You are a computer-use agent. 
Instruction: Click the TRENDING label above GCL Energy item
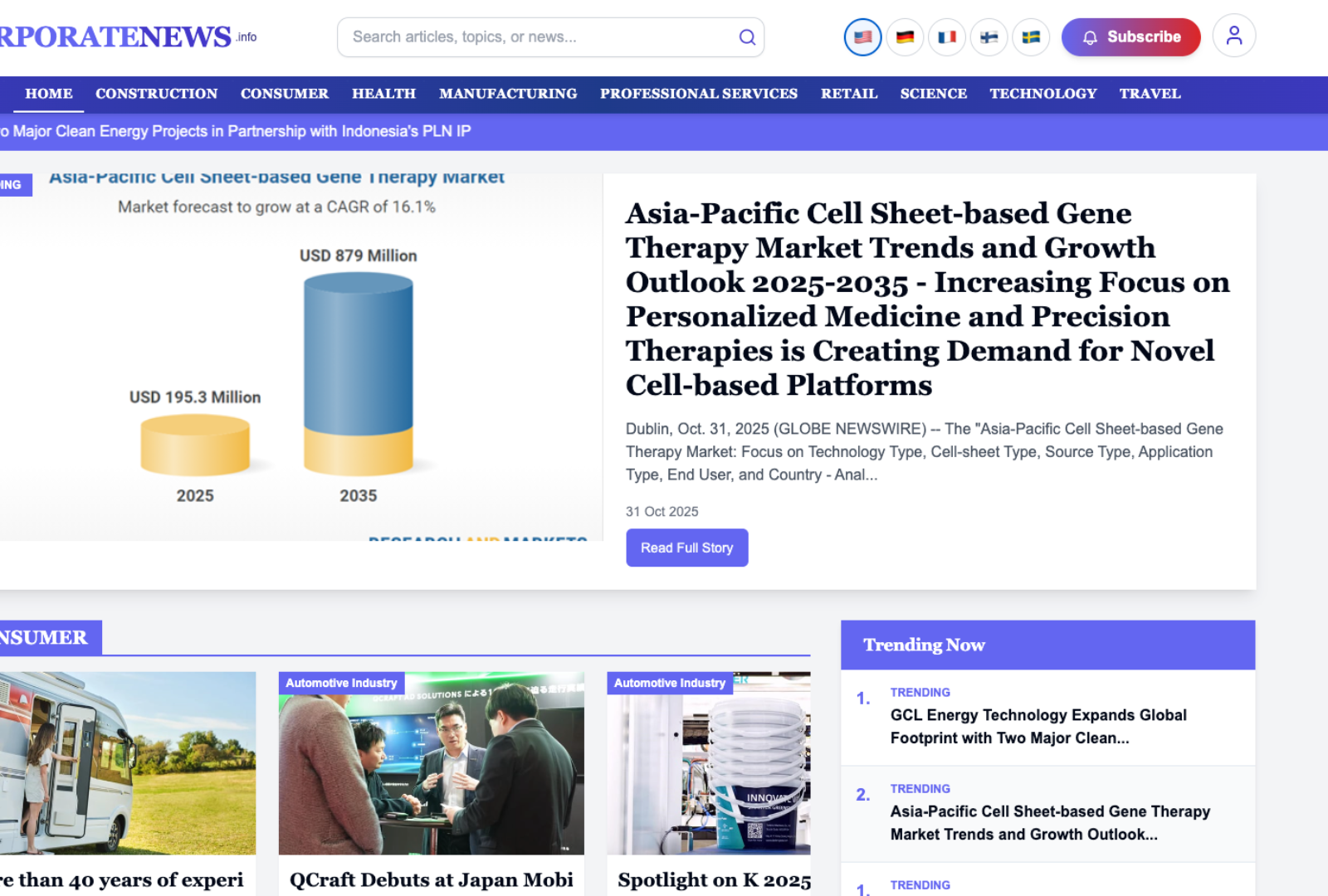(920, 692)
